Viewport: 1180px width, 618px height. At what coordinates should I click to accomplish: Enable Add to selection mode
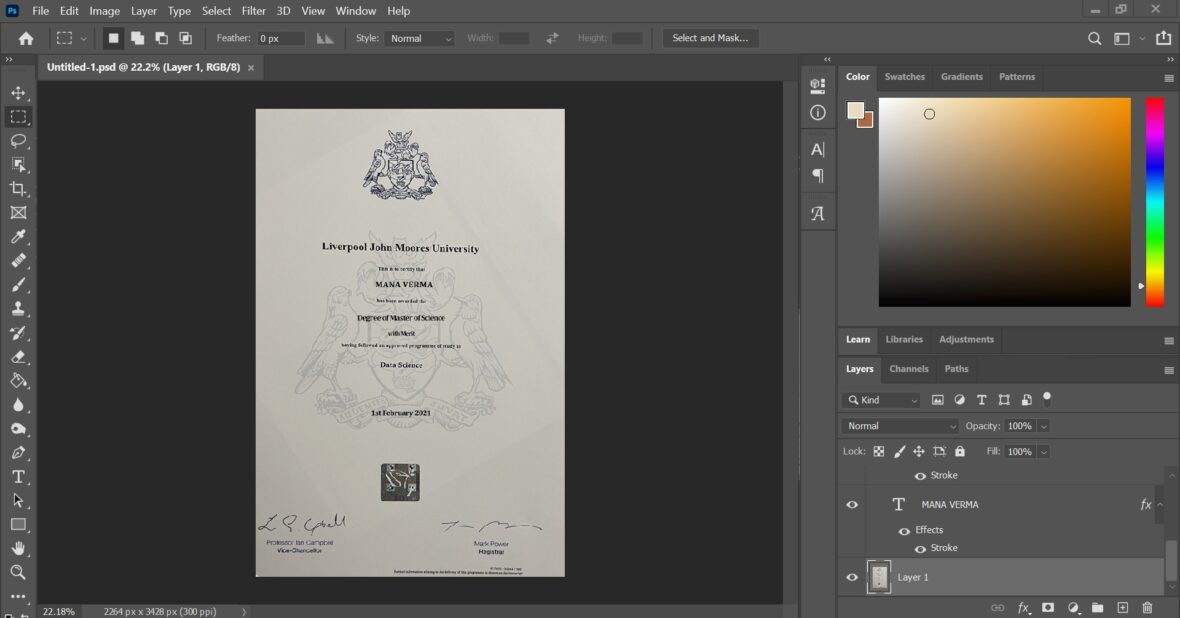click(137, 38)
